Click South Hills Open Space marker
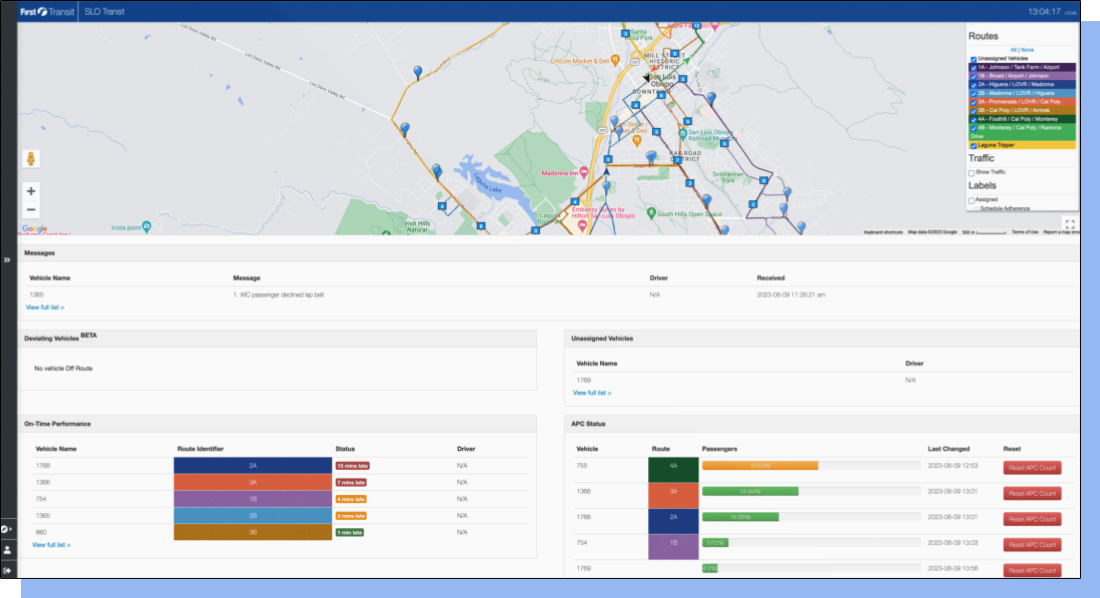 coord(651,213)
